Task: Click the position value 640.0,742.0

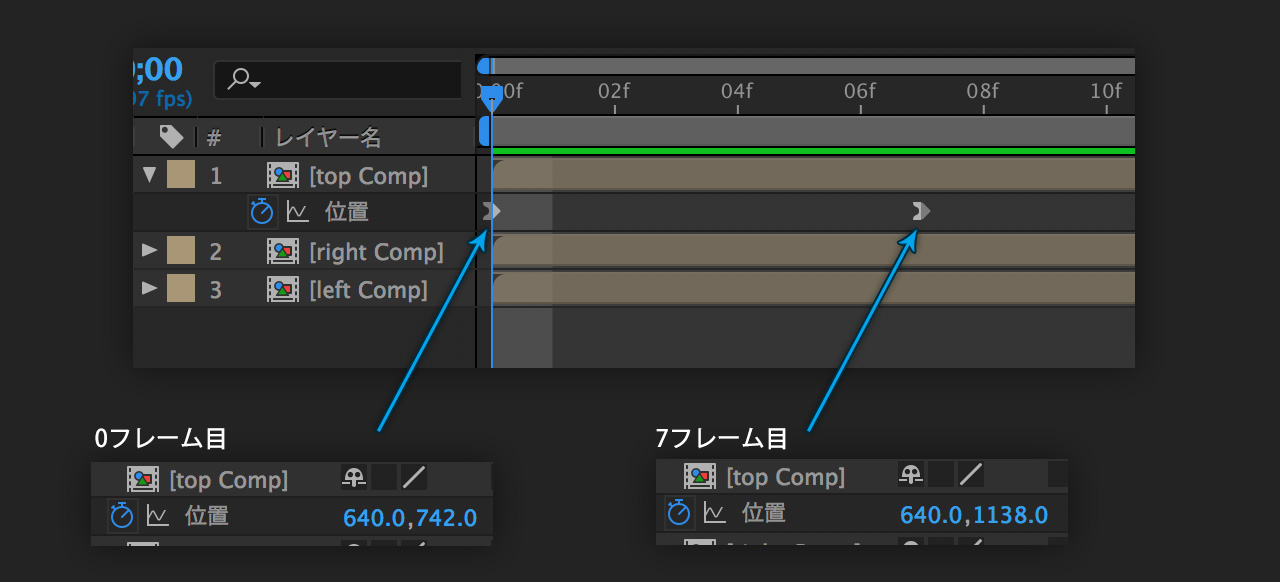Action: coord(410,518)
